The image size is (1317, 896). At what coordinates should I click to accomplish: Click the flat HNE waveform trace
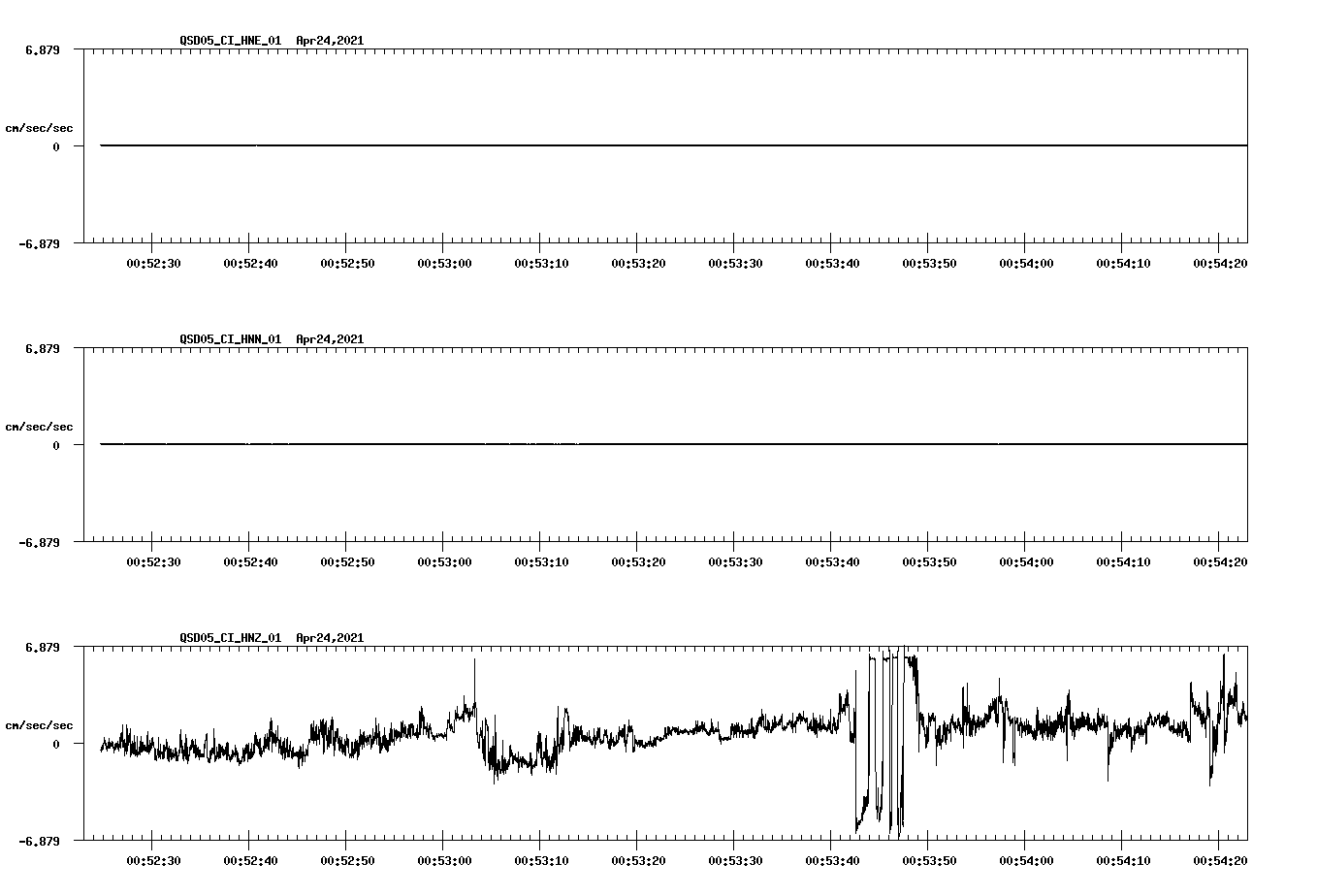coord(582,144)
